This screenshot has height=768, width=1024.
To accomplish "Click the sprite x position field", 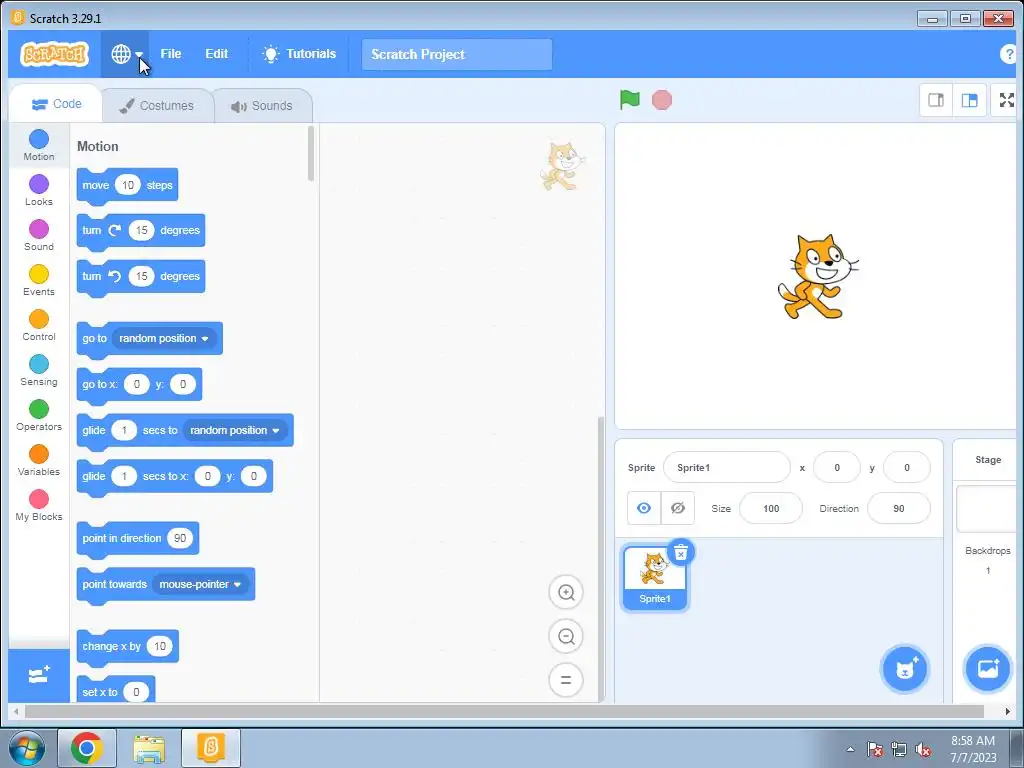I will point(837,468).
